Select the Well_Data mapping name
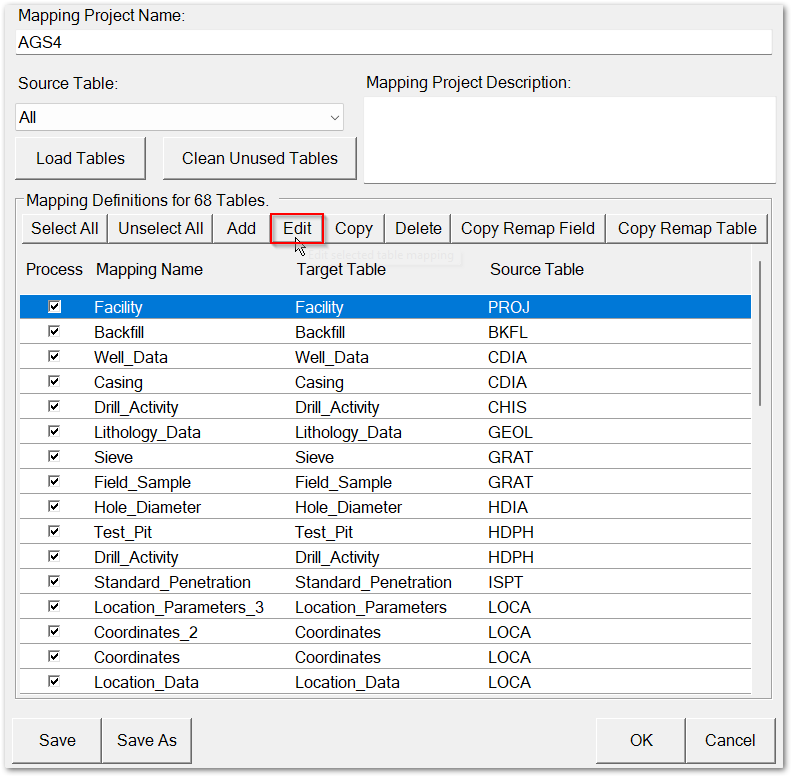The image size is (792, 777). (131, 357)
